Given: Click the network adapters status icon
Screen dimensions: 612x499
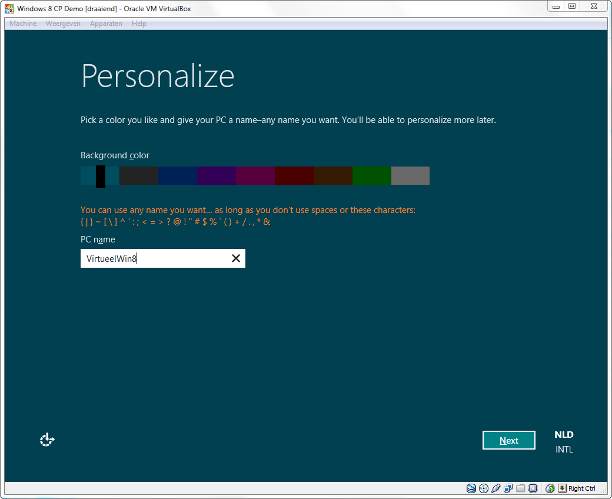Looking at the screenshot, I should (508, 488).
